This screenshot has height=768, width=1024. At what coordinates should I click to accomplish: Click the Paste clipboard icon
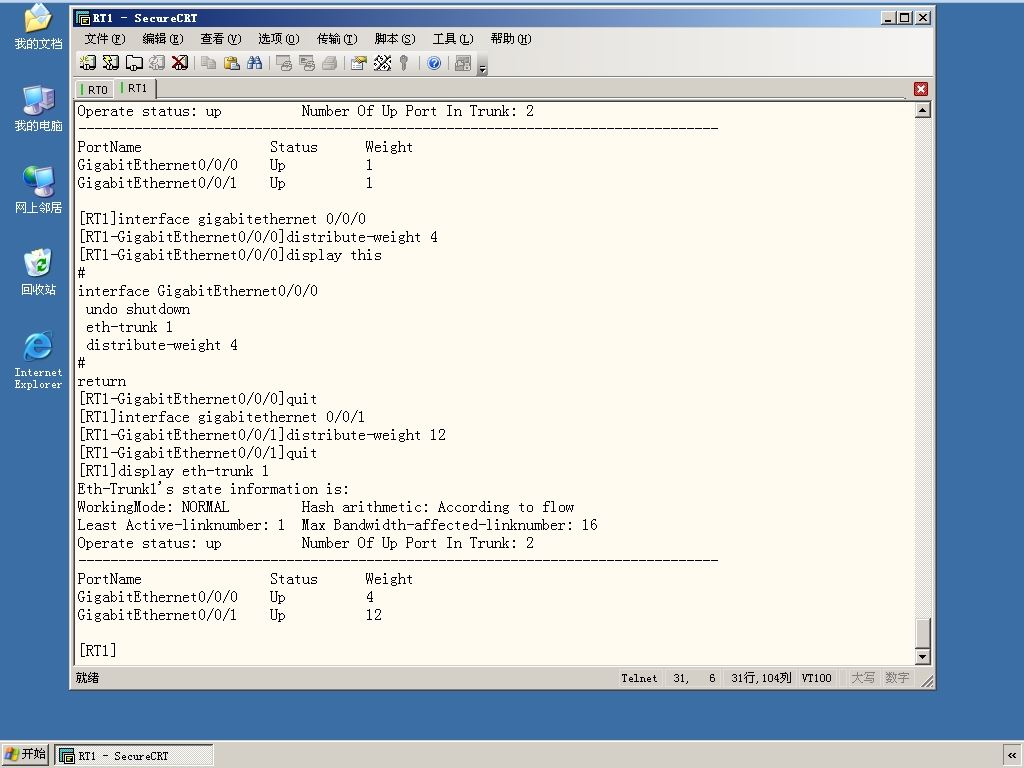pyautogui.click(x=231, y=63)
